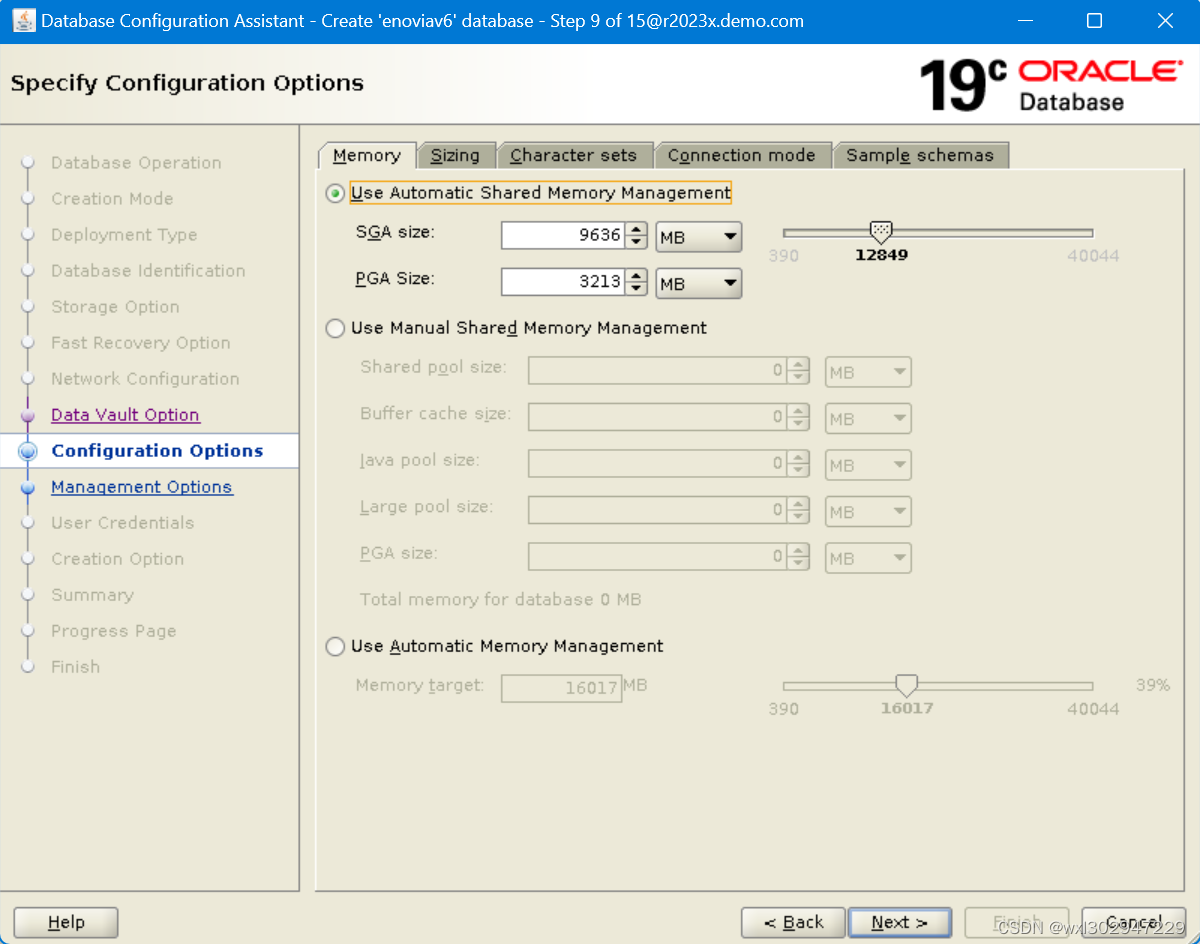Click the Summary step
Viewport: 1200px width, 944px height.
92,595
